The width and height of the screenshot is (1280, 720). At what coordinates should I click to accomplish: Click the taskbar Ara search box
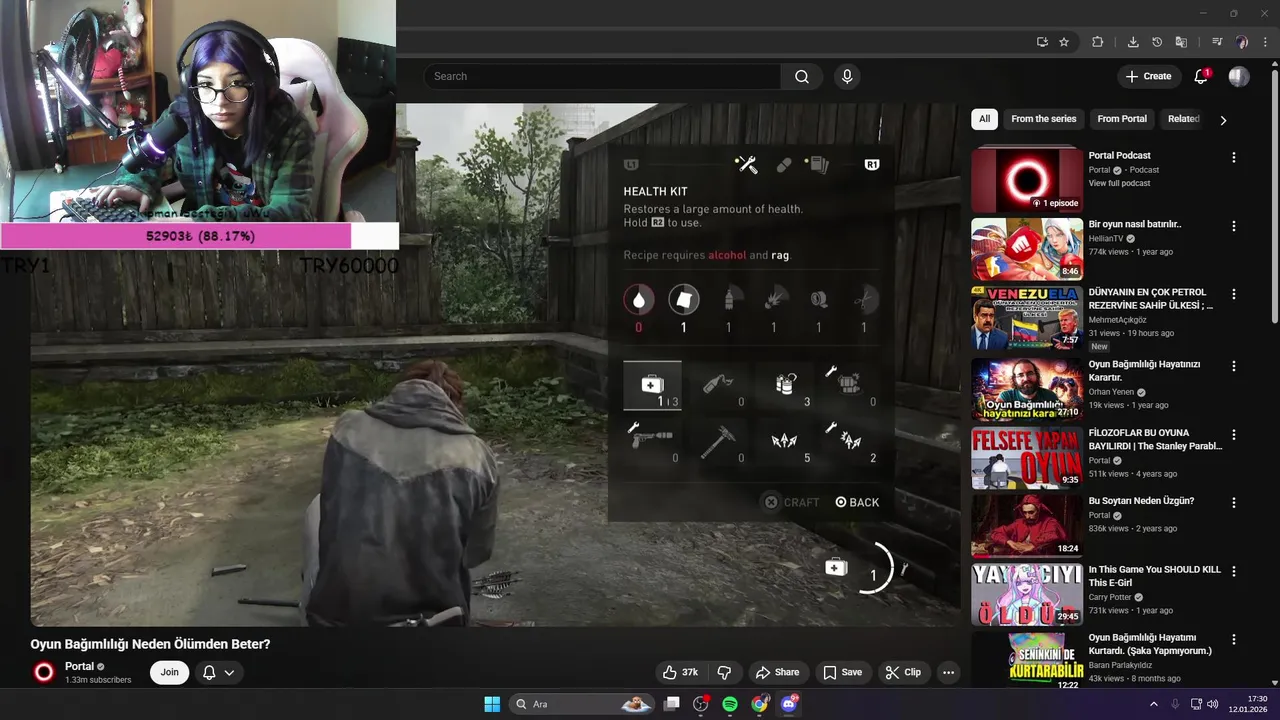[x=583, y=704]
